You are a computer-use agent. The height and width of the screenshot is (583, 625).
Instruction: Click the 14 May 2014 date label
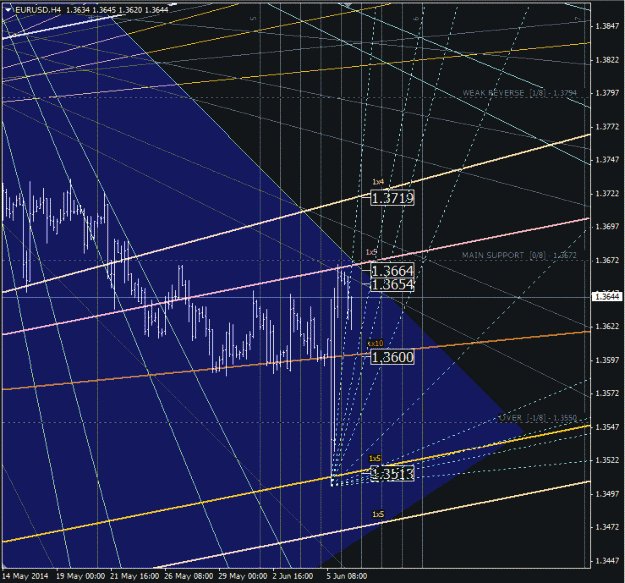pyautogui.click(x=26, y=576)
